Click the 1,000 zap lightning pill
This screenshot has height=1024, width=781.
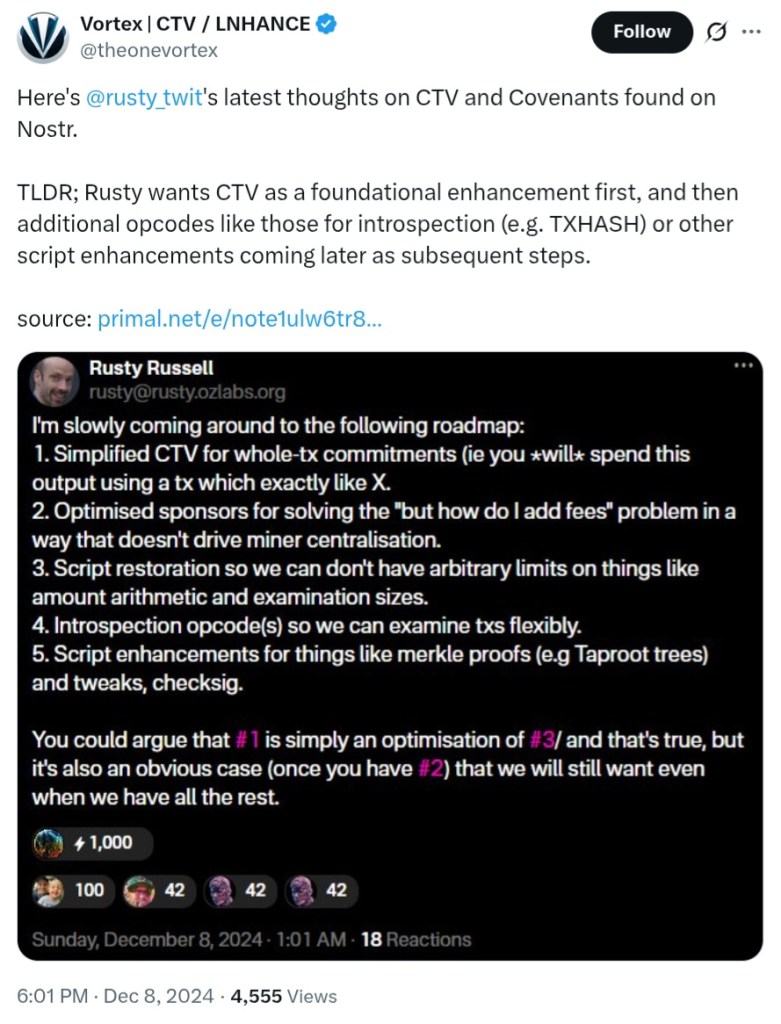tap(92, 842)
